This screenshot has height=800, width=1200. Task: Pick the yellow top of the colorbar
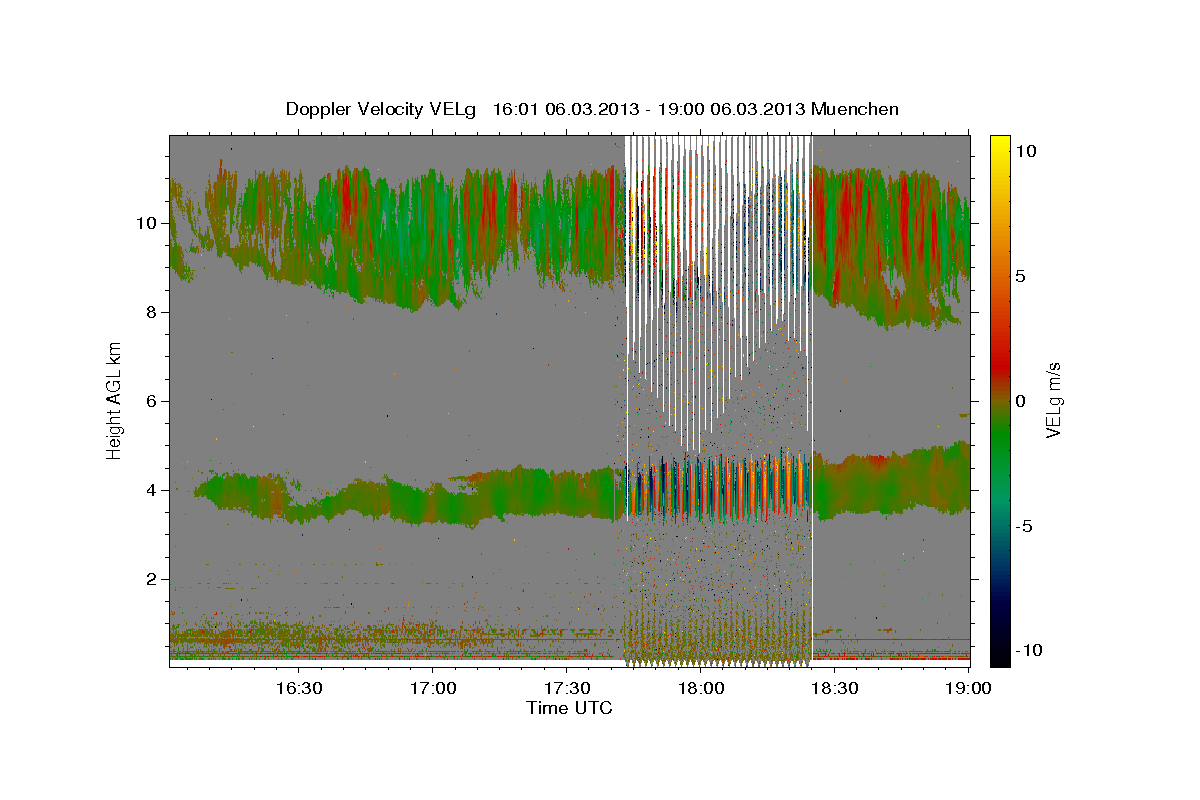click(999, 145)
